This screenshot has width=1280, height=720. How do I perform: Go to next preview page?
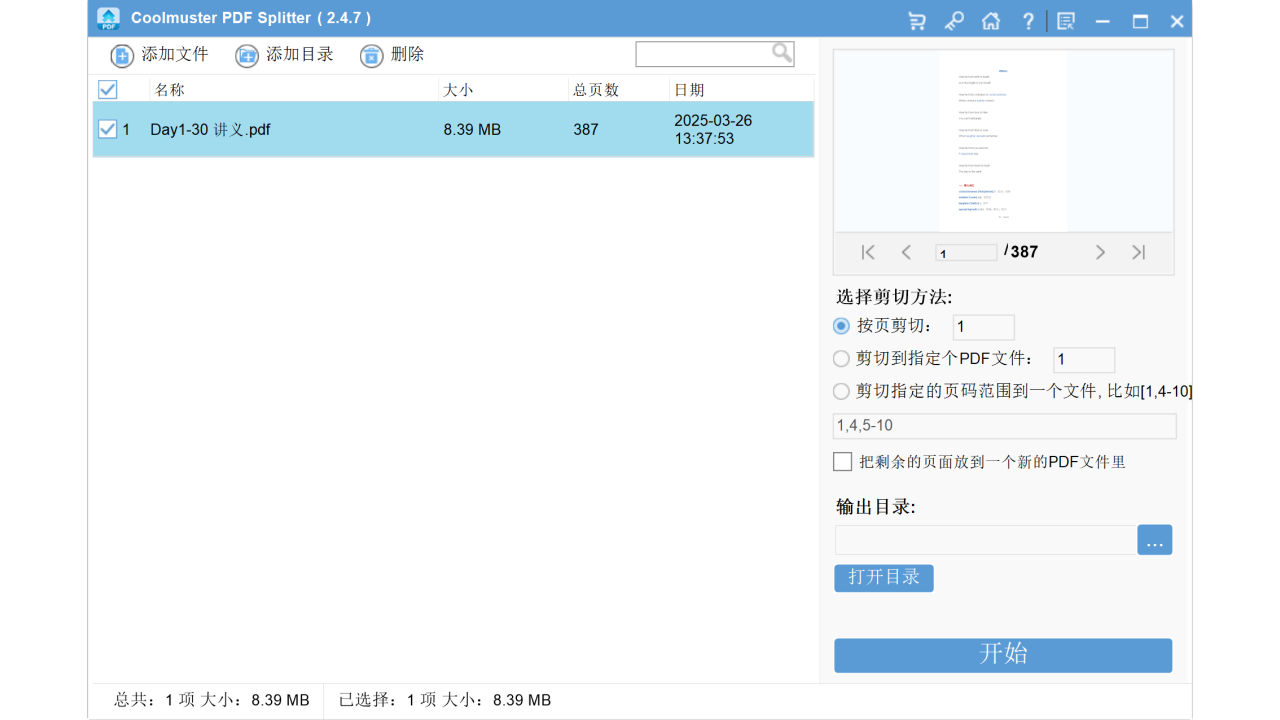tap(1100, 252)
